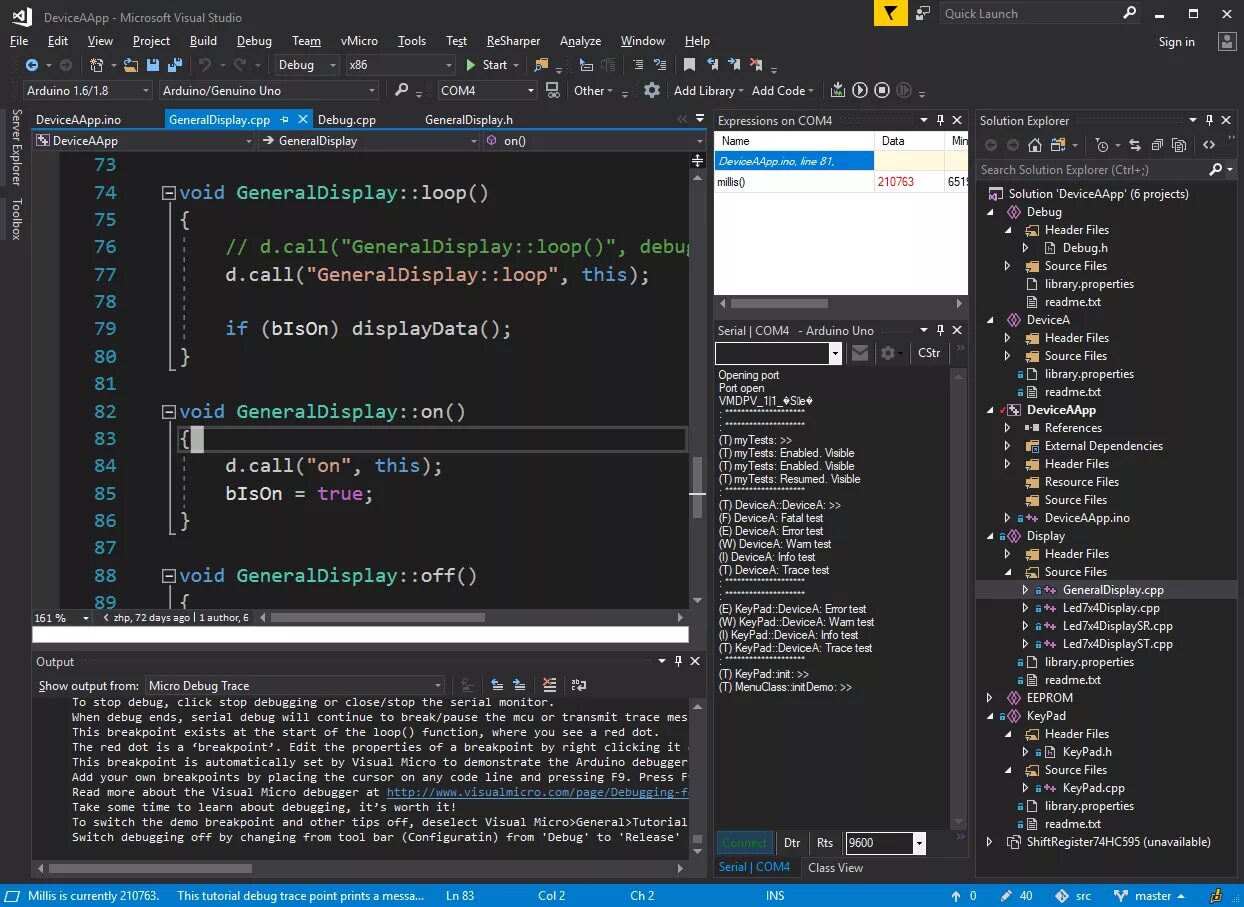Open the 9600 baud rate dropdown
This screenshot has height=907, width=1244.
[x=885, y=843]
